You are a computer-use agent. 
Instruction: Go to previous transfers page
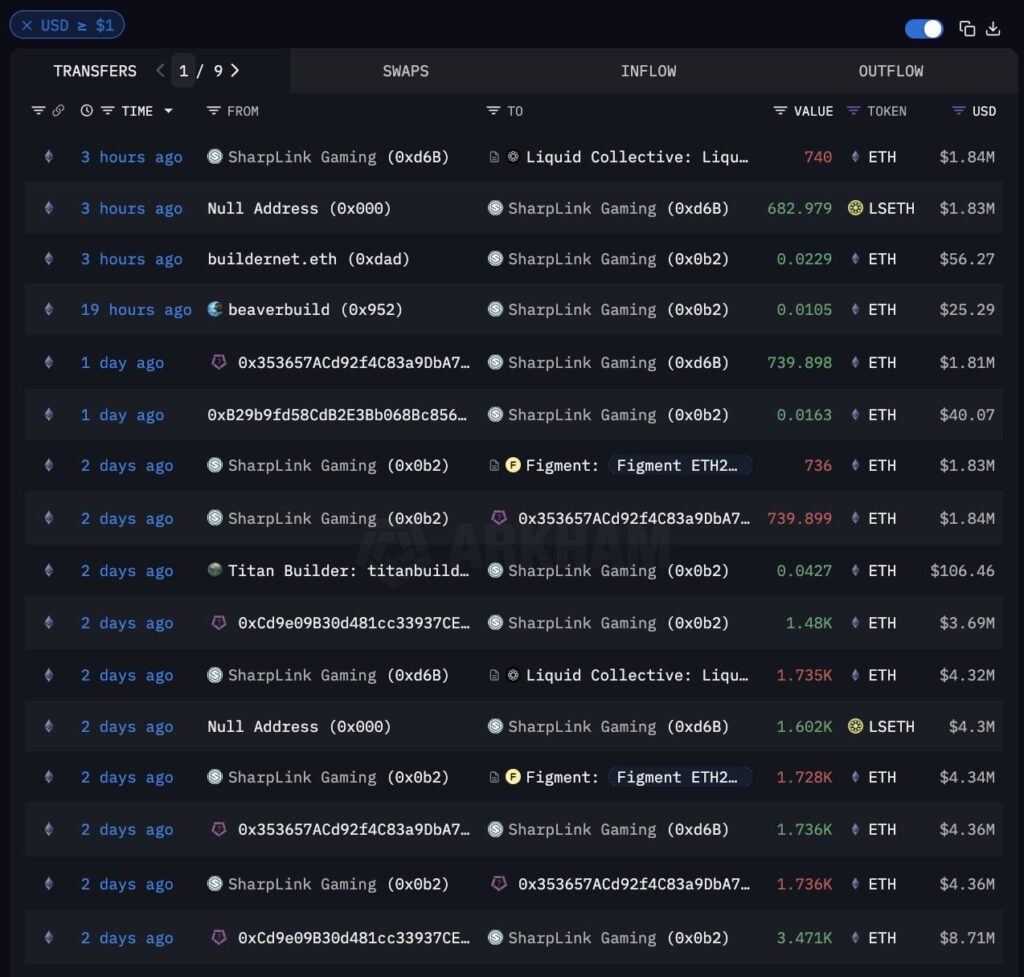160,71
